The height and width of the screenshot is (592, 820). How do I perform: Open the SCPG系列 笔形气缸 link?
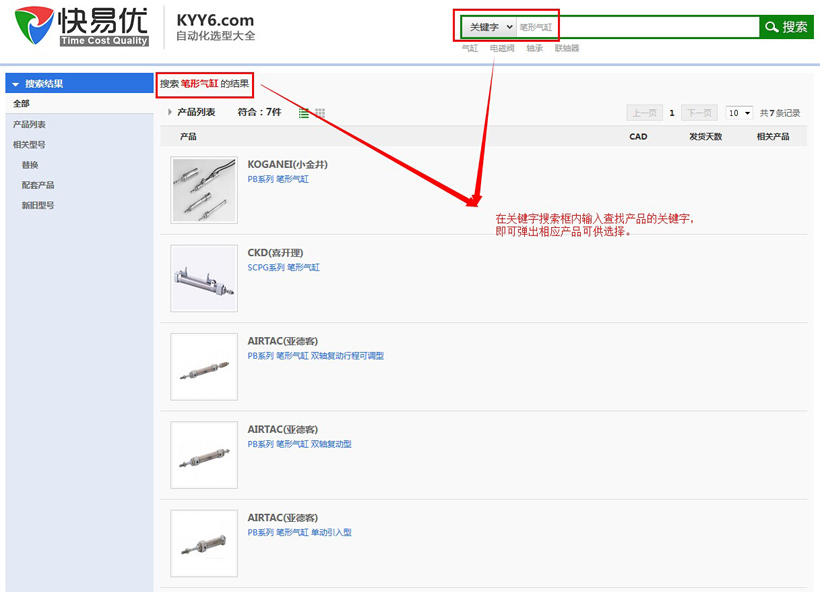point(283,267)
